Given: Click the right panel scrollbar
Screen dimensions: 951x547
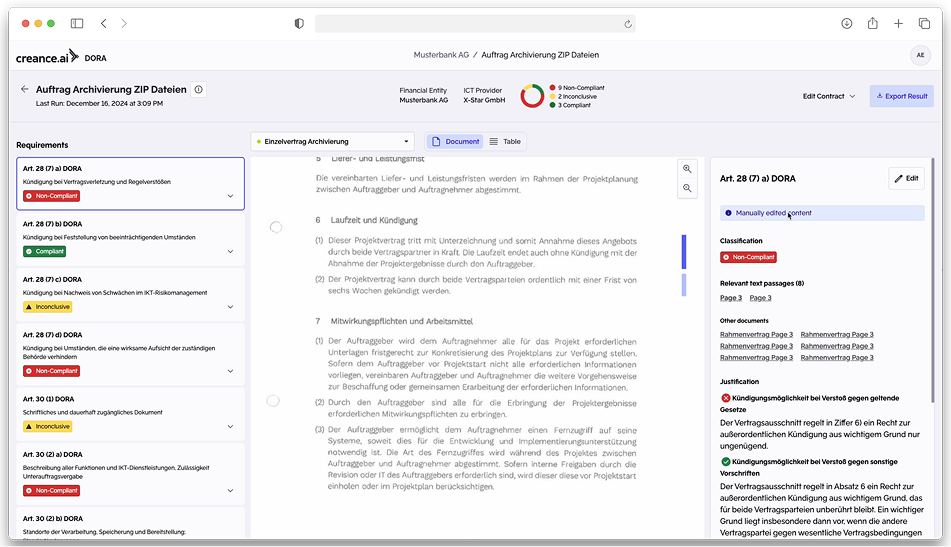Looking at the screenshot, I should point(933,279).
